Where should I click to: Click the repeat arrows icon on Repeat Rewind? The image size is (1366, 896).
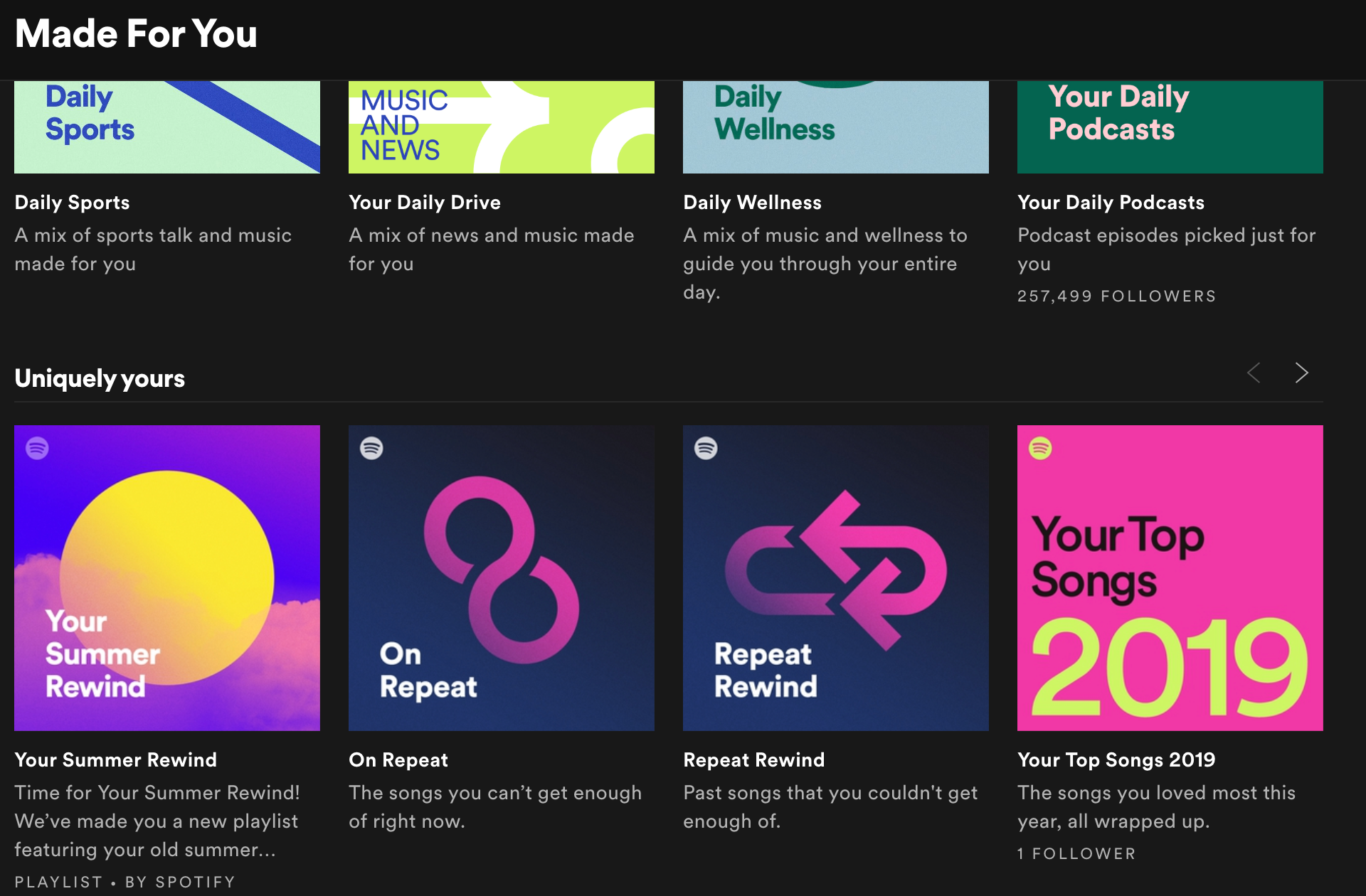point(835,569)
